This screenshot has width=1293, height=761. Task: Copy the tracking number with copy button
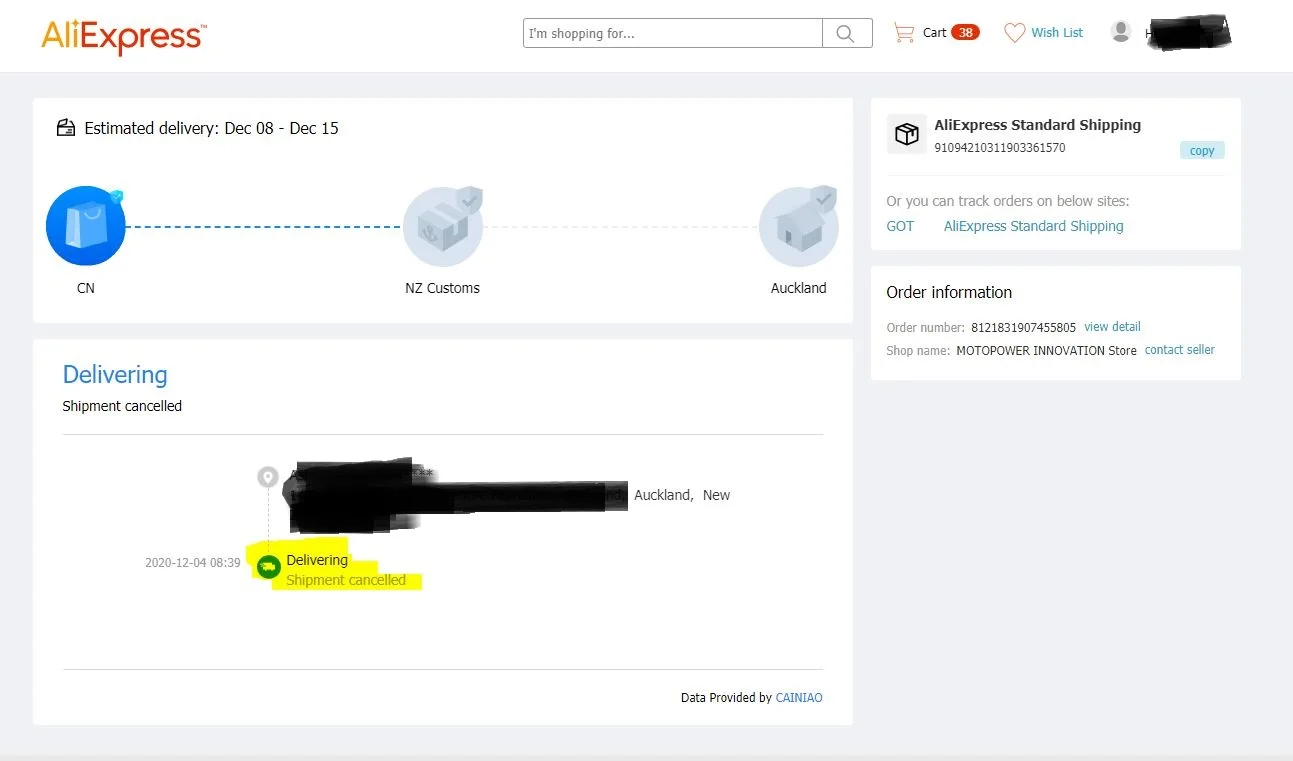[x=1202, y=151]
